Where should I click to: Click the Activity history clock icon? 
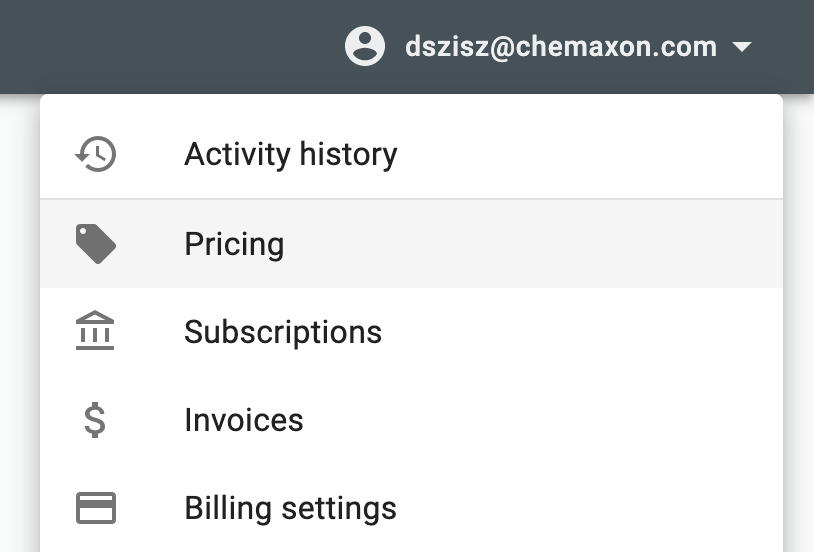click(x=96, y=154)
